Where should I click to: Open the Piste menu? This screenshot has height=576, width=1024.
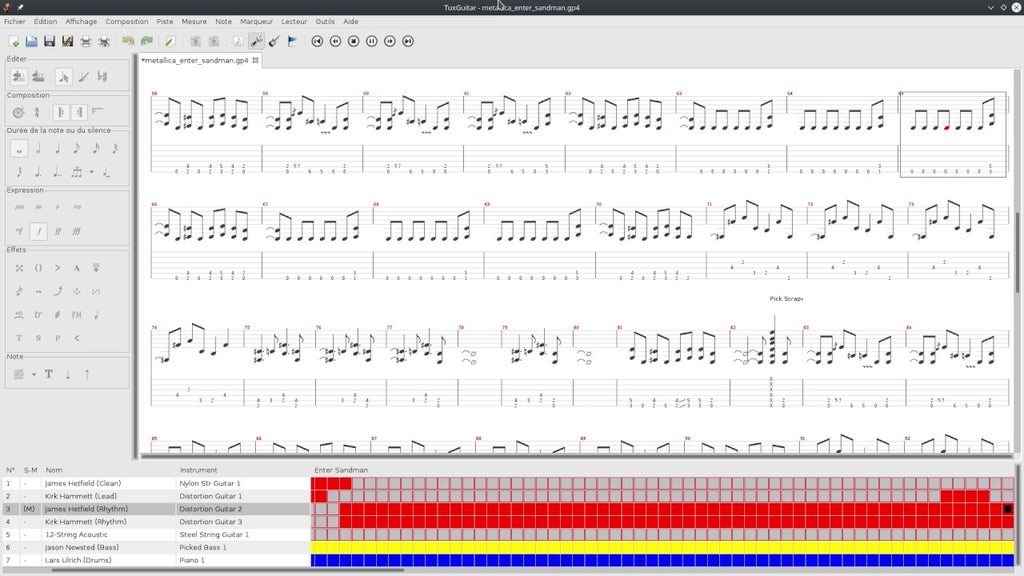[165, 22]
